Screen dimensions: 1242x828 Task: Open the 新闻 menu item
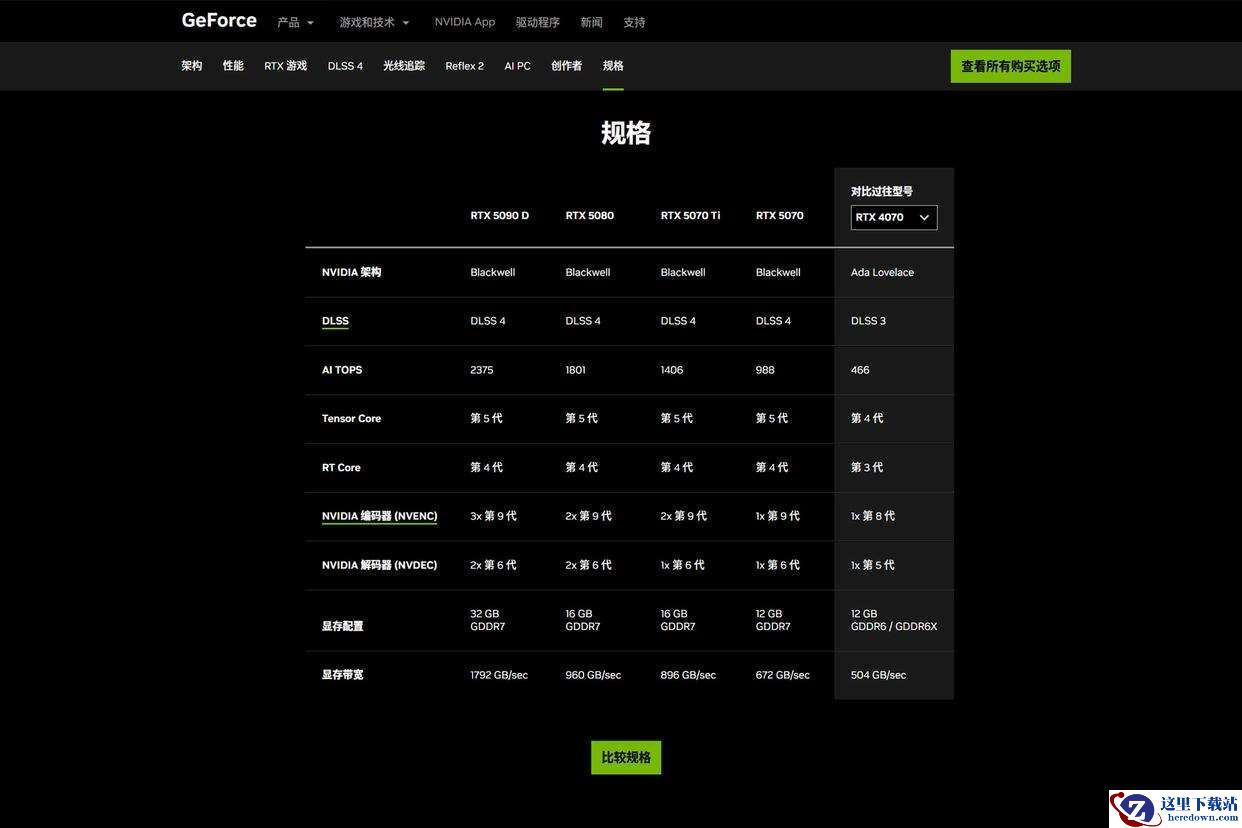coord(591,22)
